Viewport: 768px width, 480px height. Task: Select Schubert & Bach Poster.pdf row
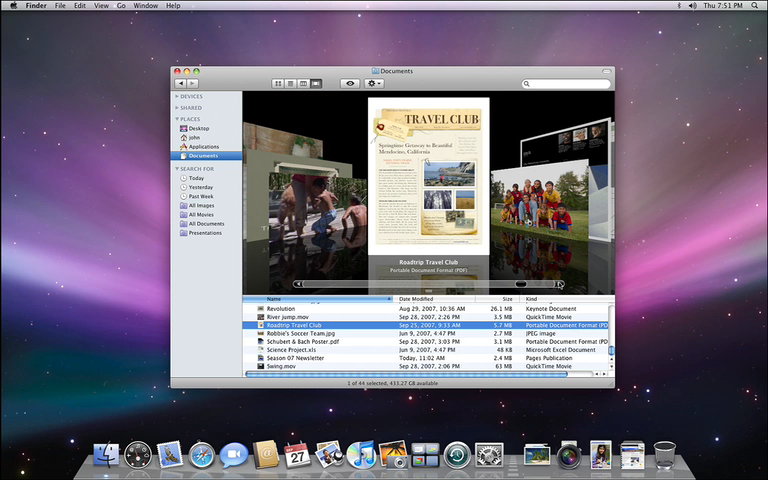point(425,342)
